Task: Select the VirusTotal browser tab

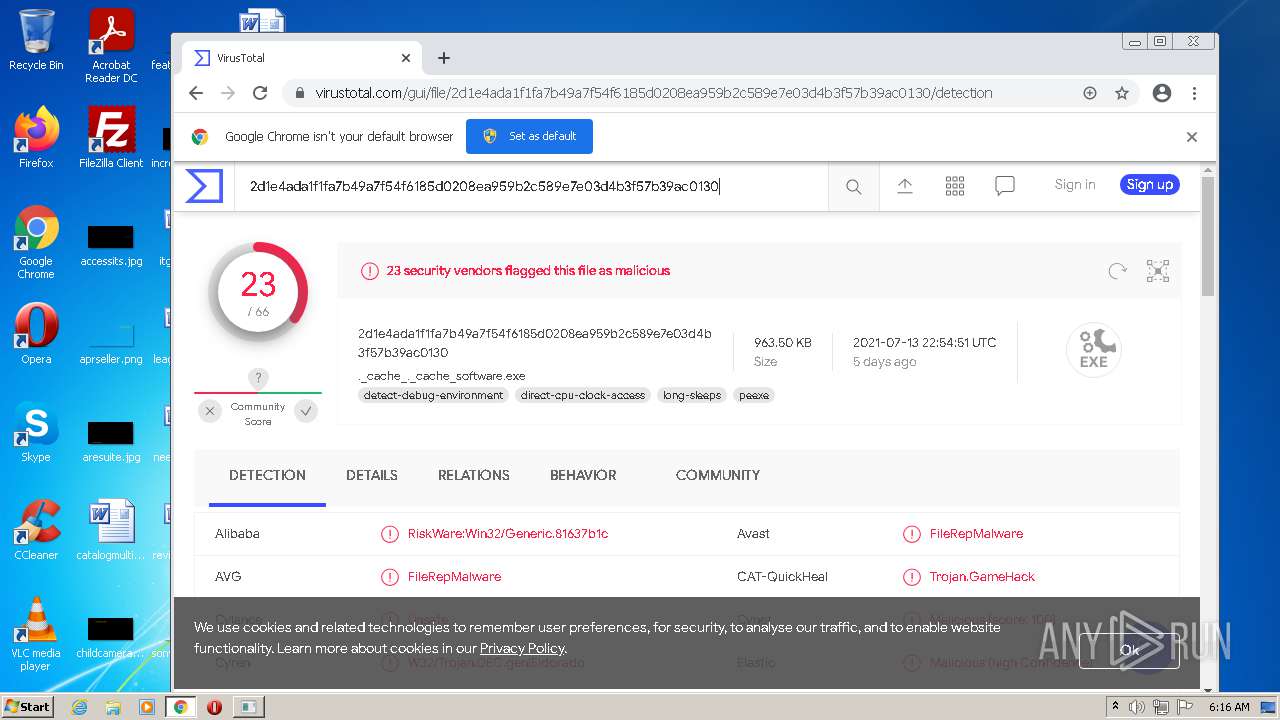Action: click(x=303, y=58)
